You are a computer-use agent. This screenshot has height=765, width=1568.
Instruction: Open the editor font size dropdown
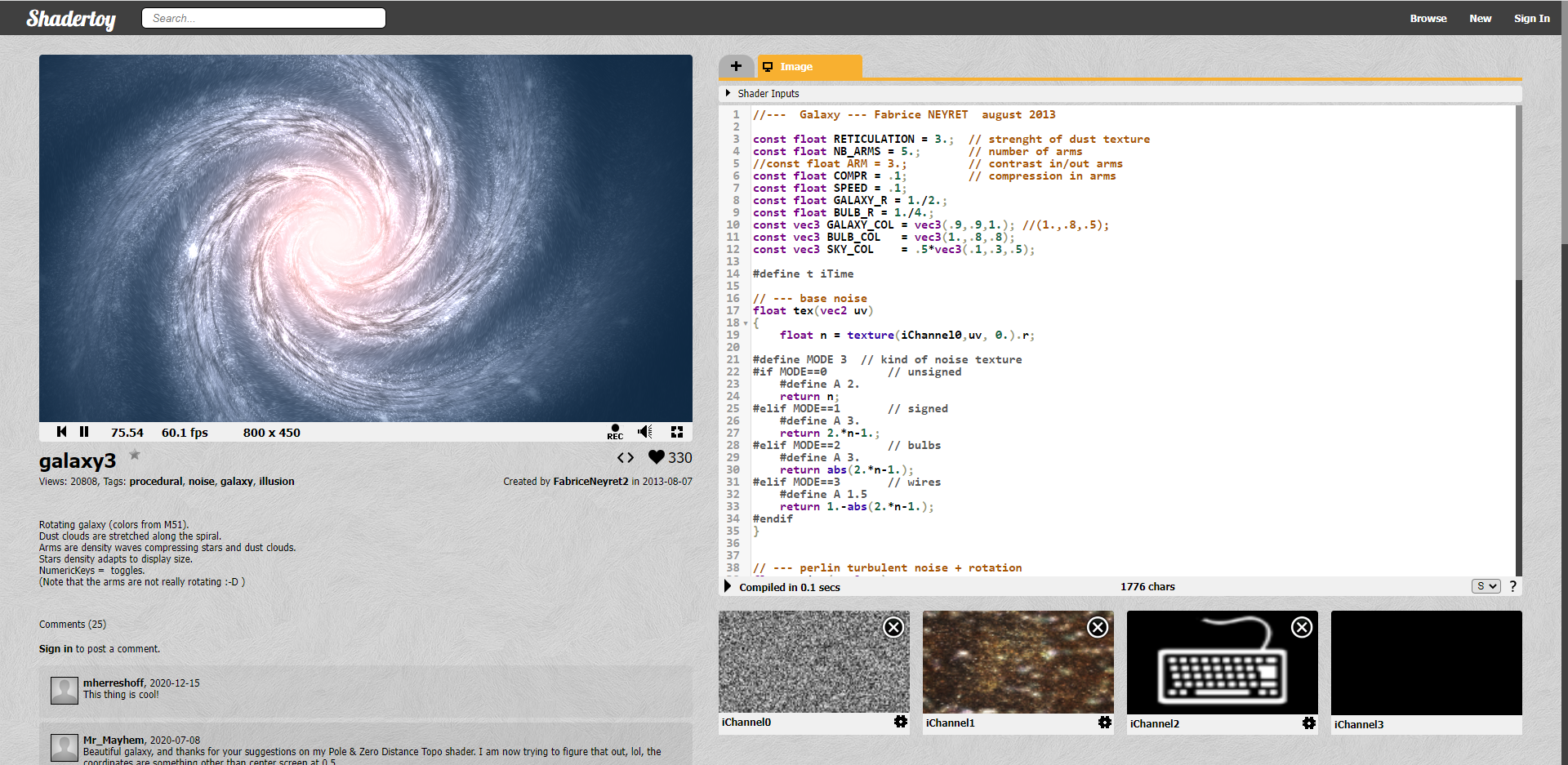coord(1485,586)
